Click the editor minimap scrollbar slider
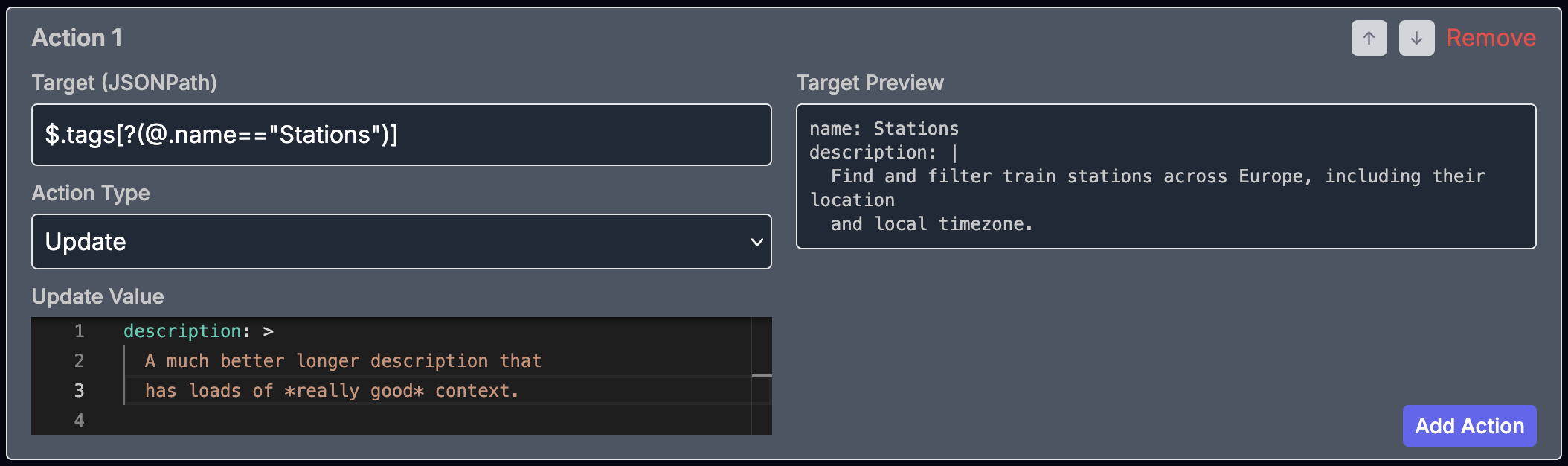The width and height of the screenshot is (1568, 466). point(762,376)
